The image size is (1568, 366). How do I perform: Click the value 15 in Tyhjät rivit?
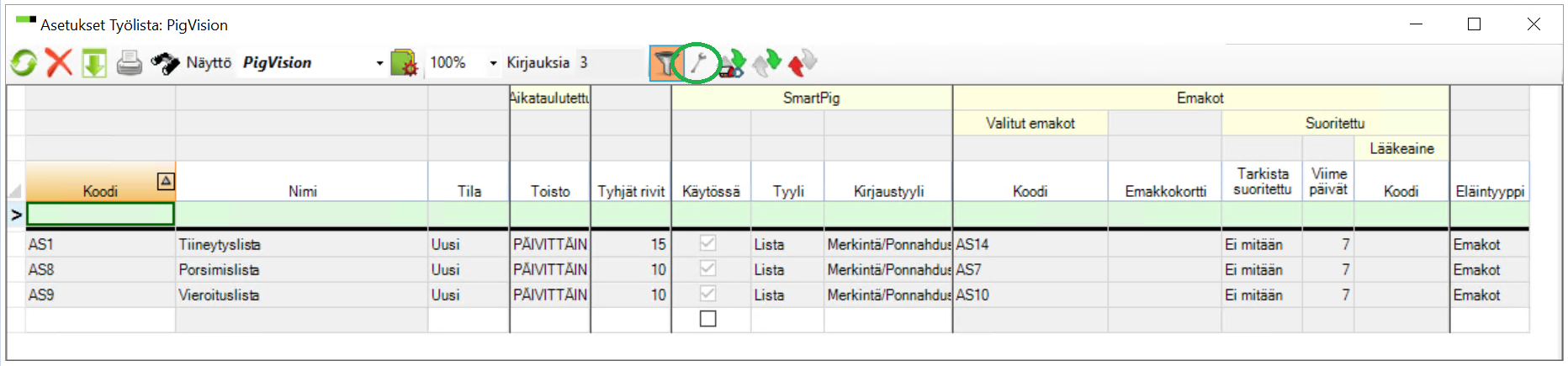pyautogui.click(x=631, y=244)
